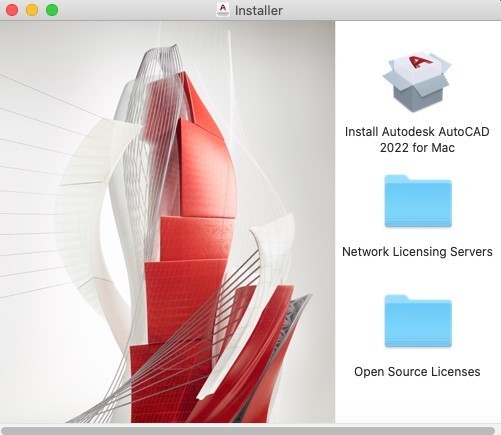The width and height of the screenshot is (501, 435).
Task: Minimize the Installer window with yellow button
Action: pyautogui.click(x=32, y=10)
